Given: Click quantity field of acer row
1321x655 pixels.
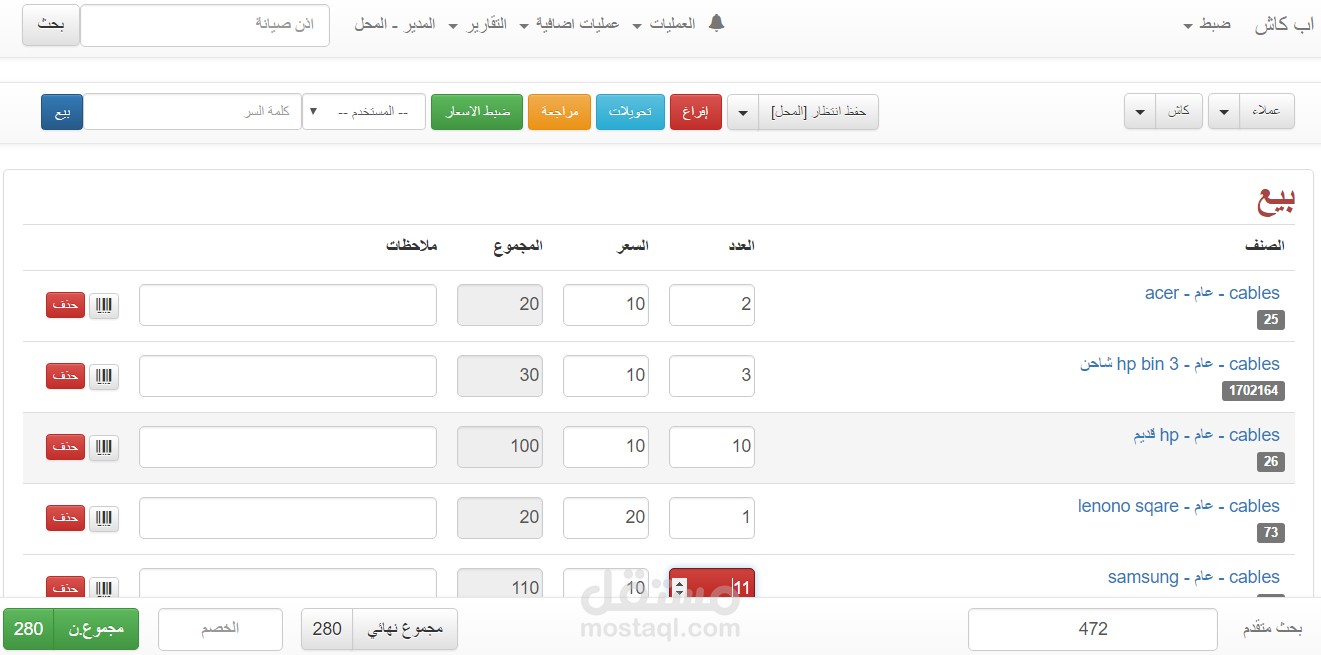Looking at the screenshot, I should point(712,305).
